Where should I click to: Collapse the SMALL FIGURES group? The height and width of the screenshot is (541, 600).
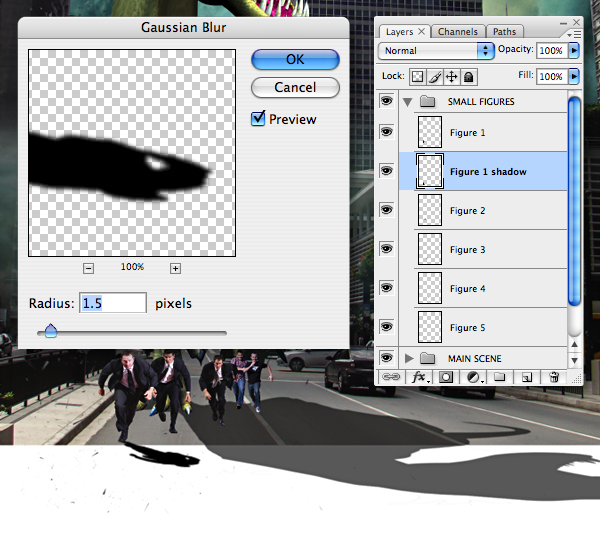click(408, 102)
